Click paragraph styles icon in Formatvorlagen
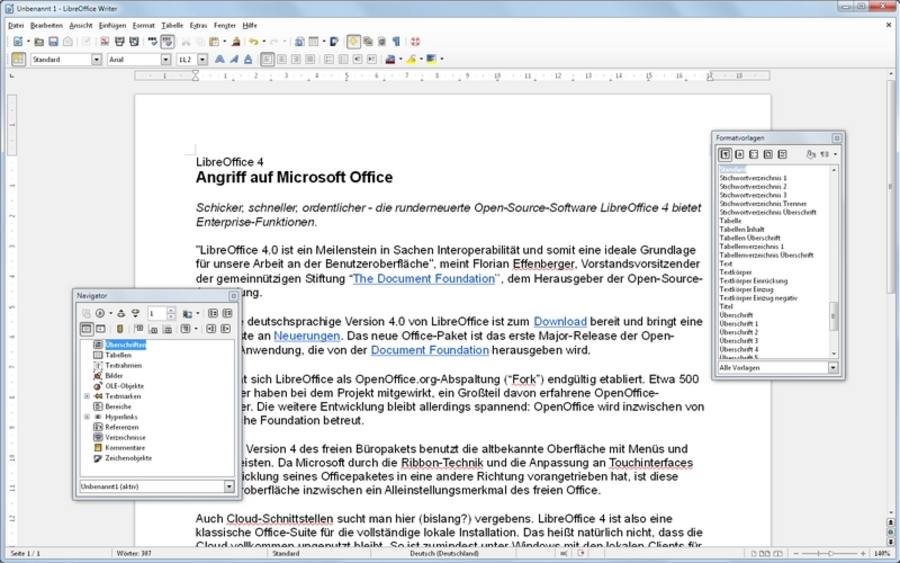 point(726,154)
